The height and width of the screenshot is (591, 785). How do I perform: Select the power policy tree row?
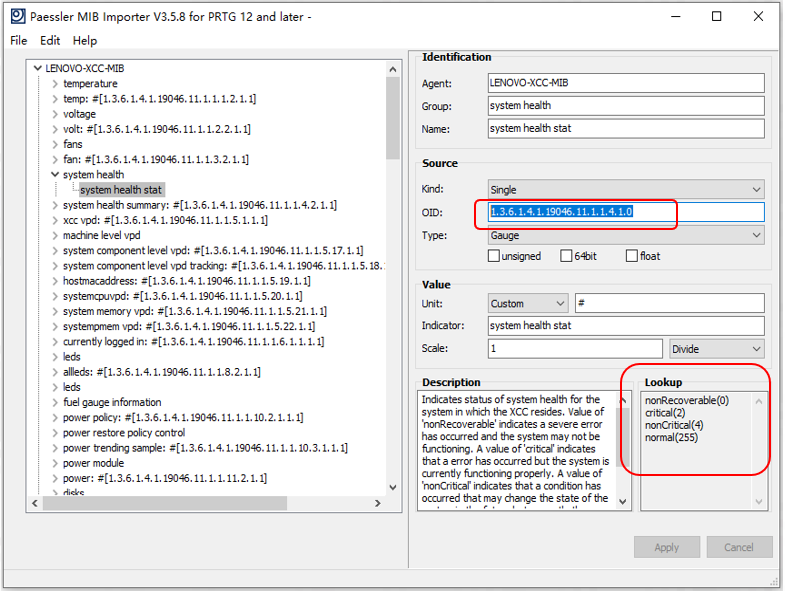pos(183,418)
